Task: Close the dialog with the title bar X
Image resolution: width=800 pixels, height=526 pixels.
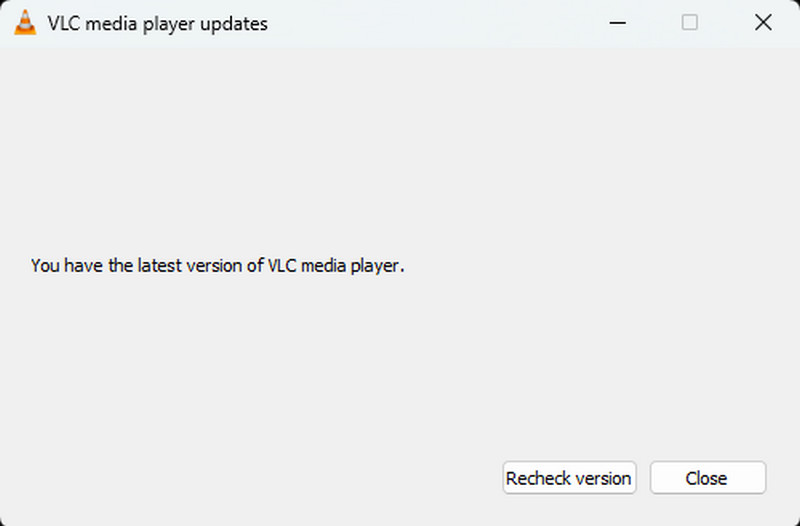Action: [x=763, y=23]
